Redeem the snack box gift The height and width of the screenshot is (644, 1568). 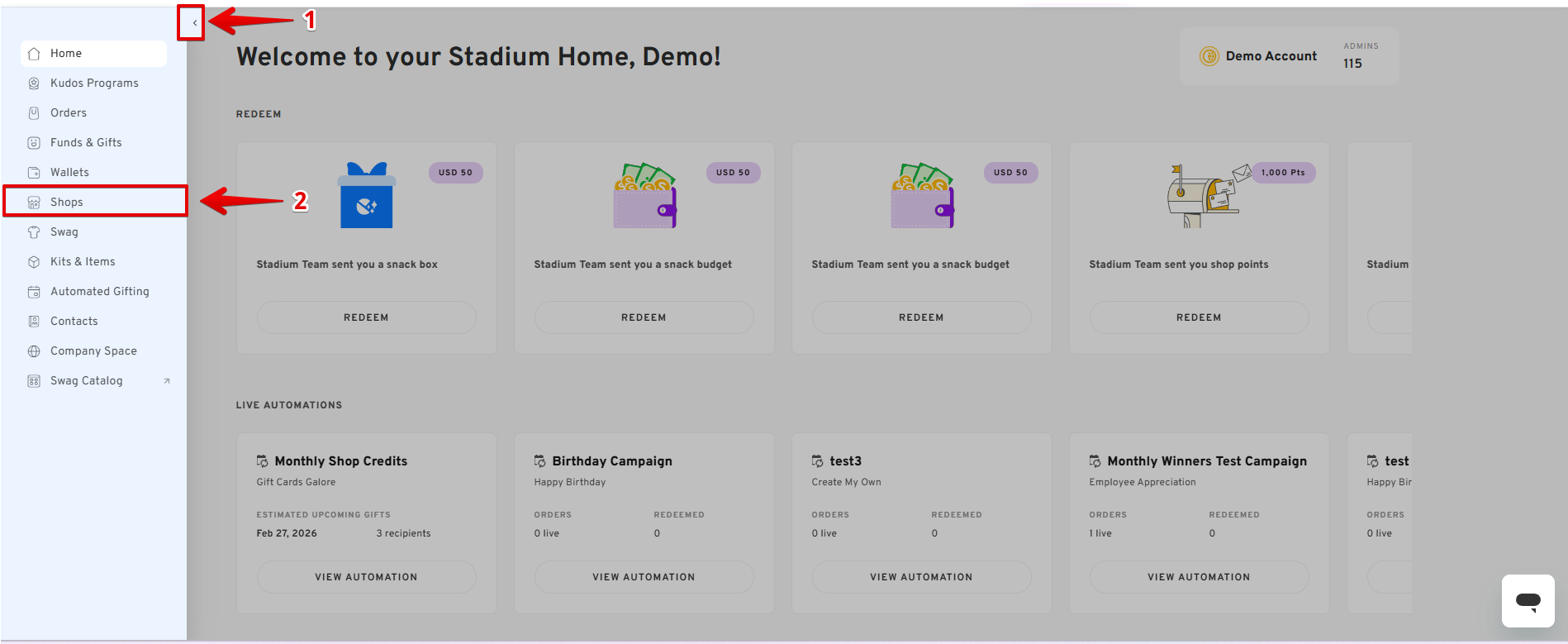(366, 317)
